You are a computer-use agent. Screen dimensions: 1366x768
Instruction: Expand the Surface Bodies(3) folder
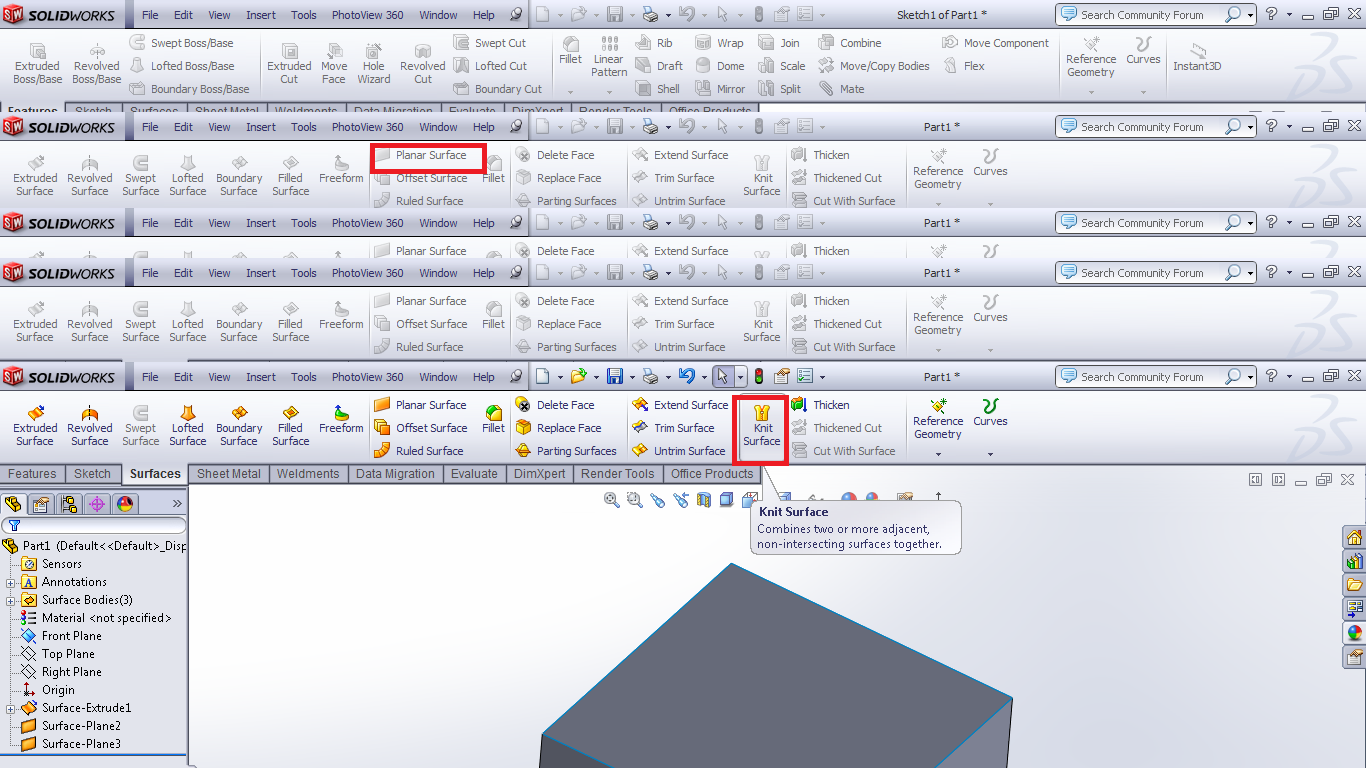tap(11, 600)
